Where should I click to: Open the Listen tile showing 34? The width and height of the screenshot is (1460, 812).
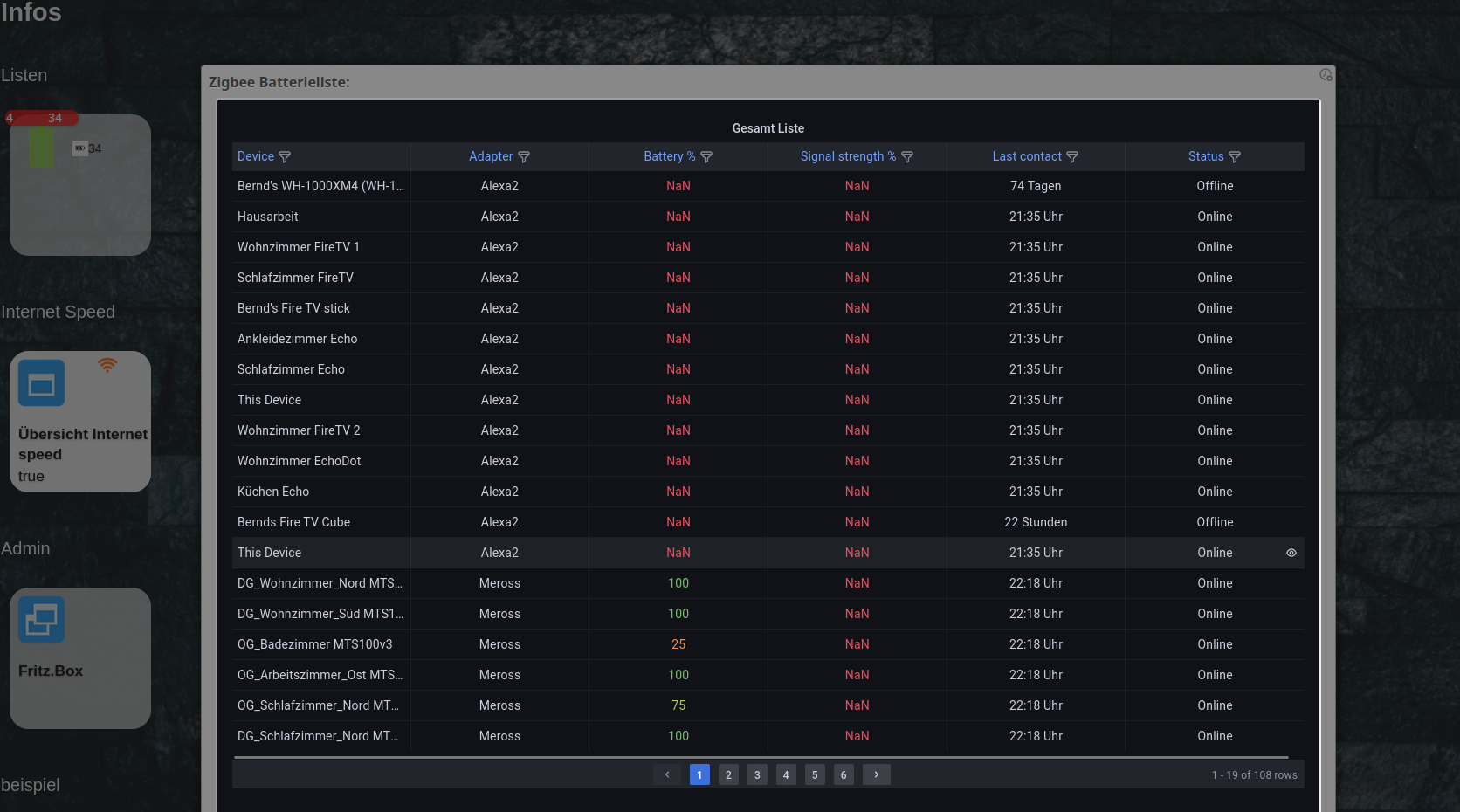click(80, 185)
